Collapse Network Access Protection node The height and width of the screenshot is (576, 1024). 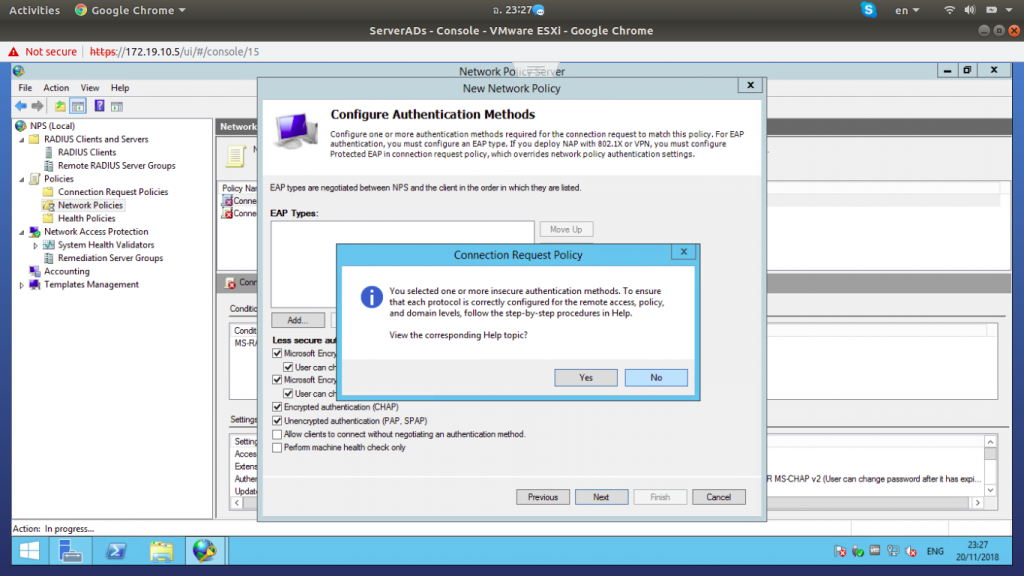tap(22, 232)
